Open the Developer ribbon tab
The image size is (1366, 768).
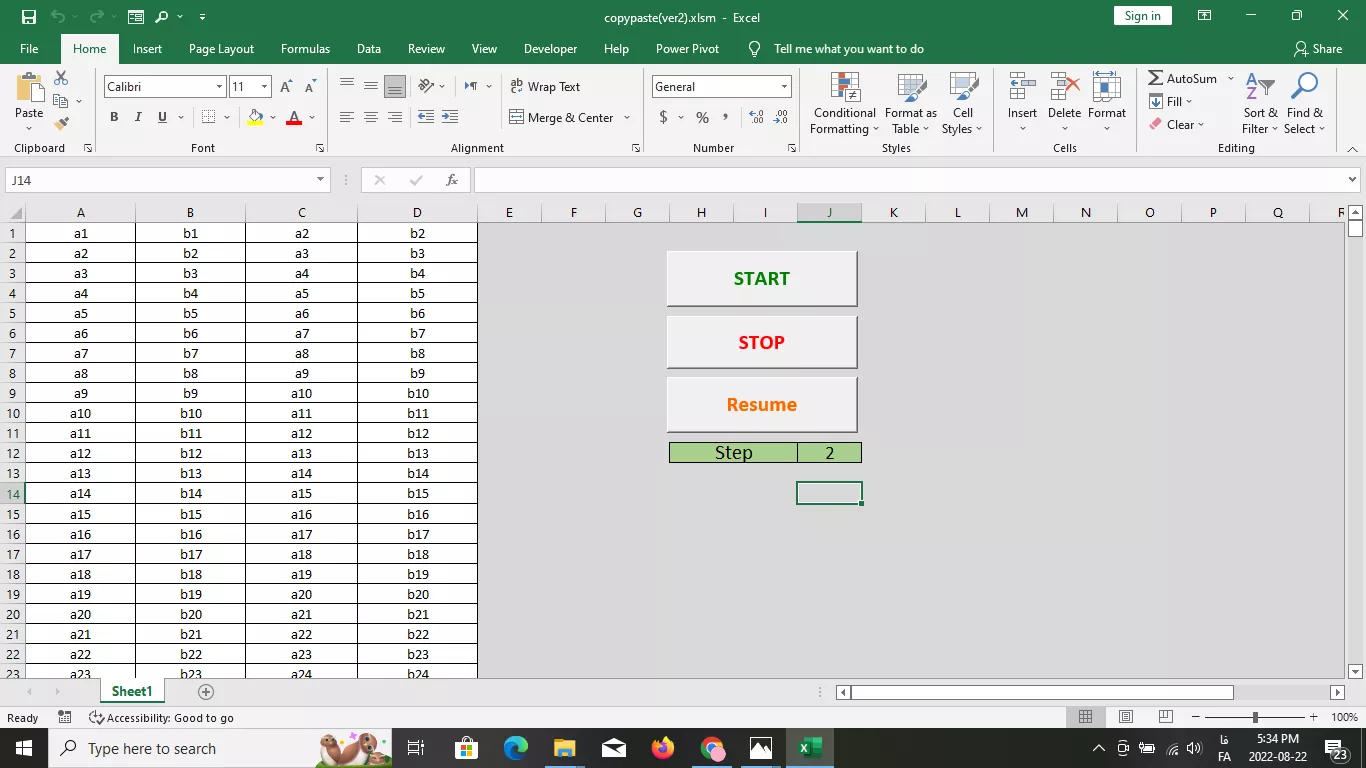550,49
